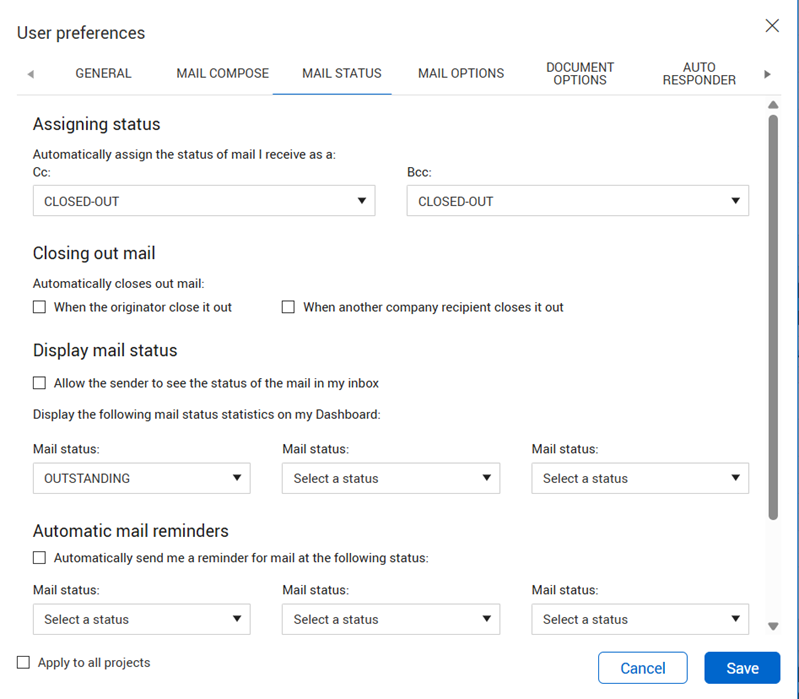Enable closing out when the originator closes it out
Screen dimensions: 799x699
40,307
